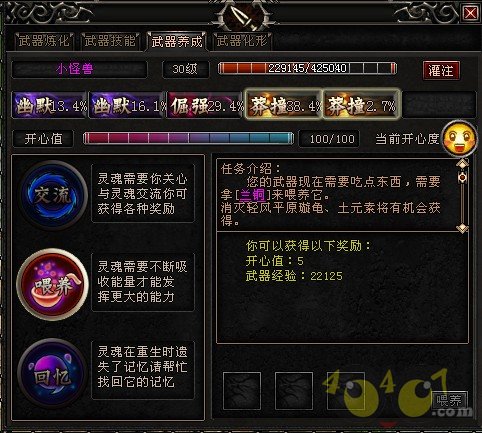Switch to the 武器化形 tab
This screenshot has height=433, width=482.
pos(242,41)
